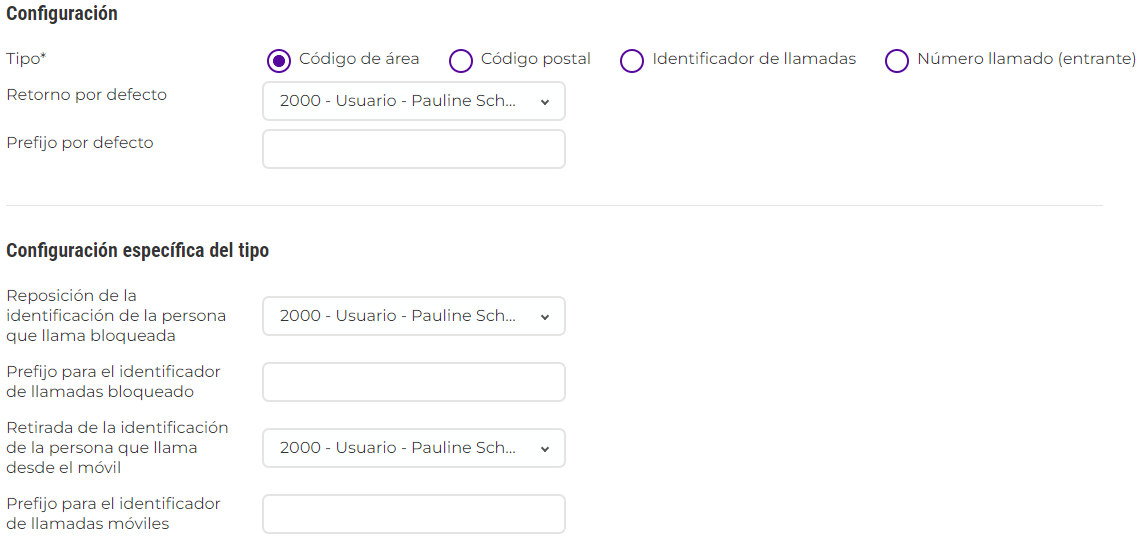Click the Tipo* field label
The image size is (1140, 540).
[26, 59]
